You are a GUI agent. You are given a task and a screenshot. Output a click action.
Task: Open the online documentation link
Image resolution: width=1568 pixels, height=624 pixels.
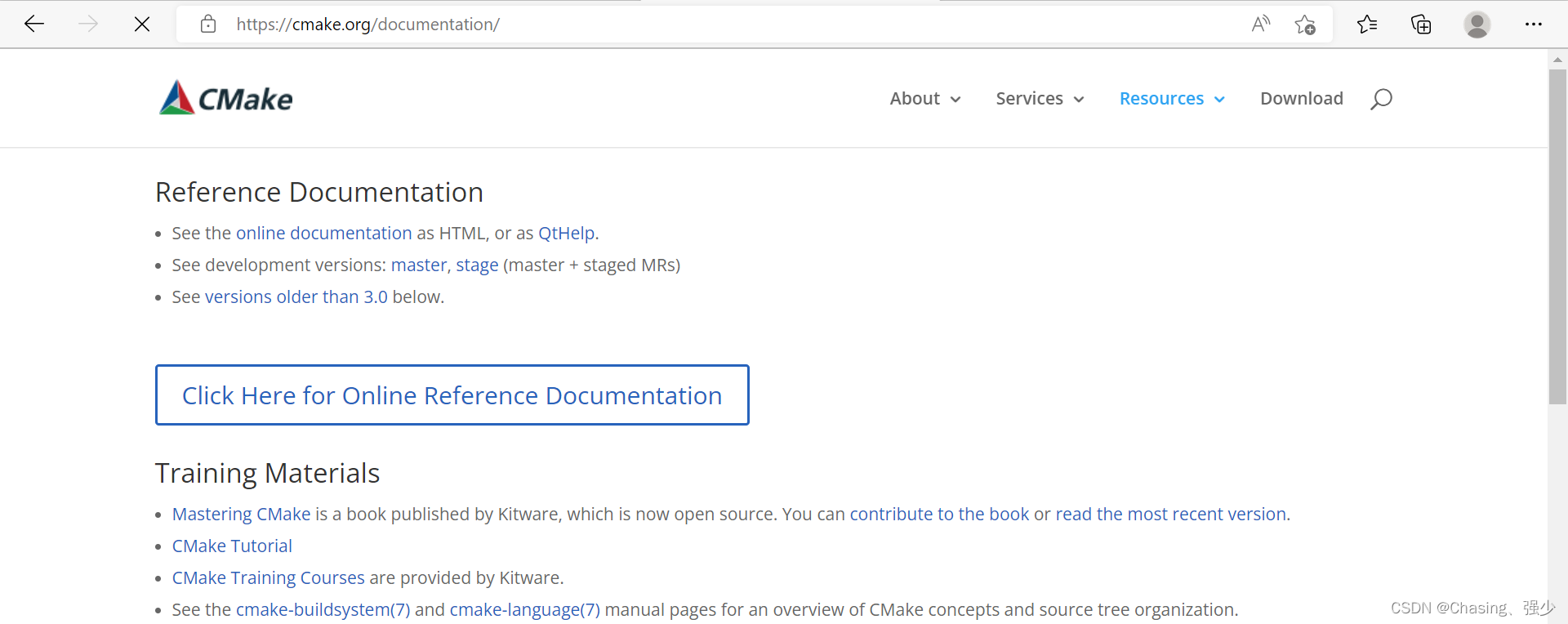coord(323,234)
